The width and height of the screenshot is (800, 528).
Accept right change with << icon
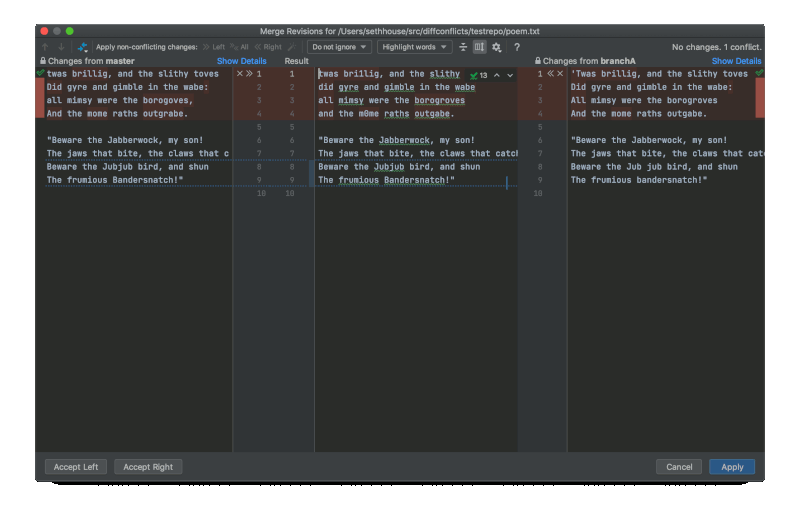551,73
